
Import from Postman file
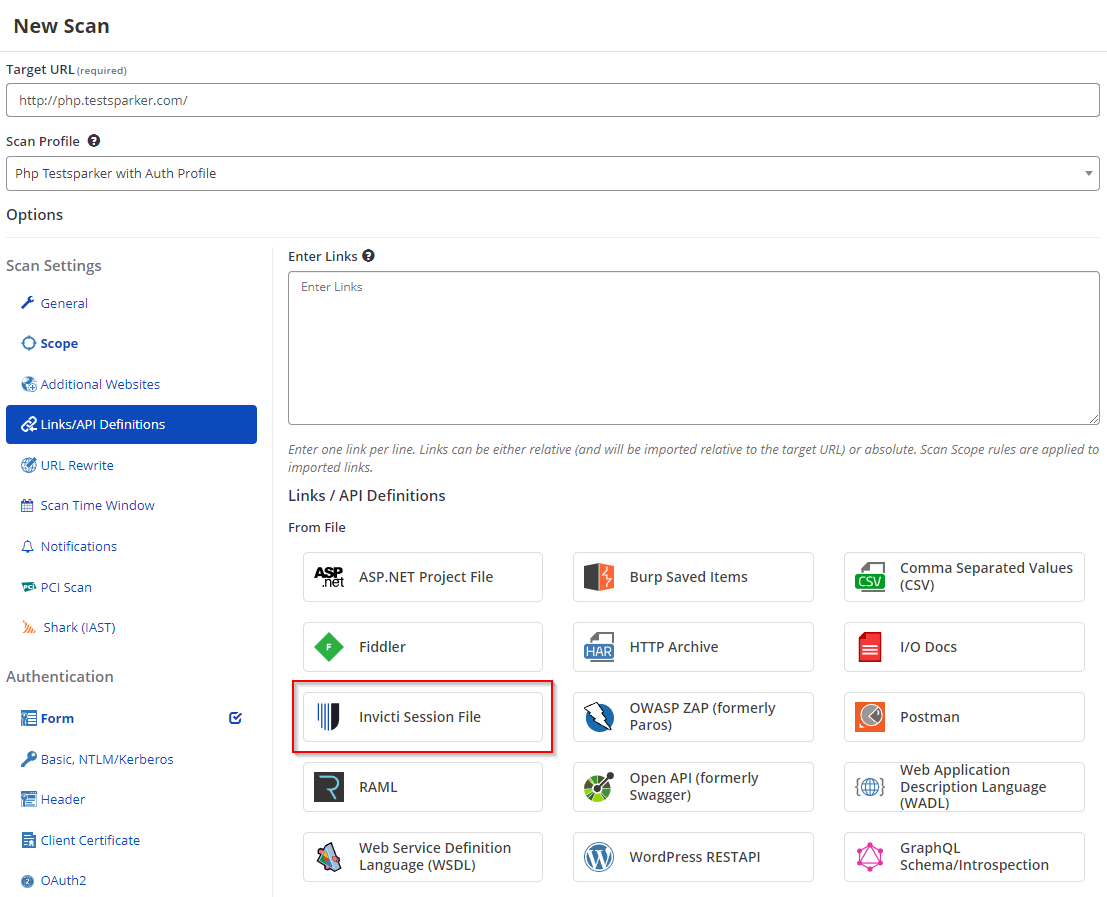click(964, 716)
